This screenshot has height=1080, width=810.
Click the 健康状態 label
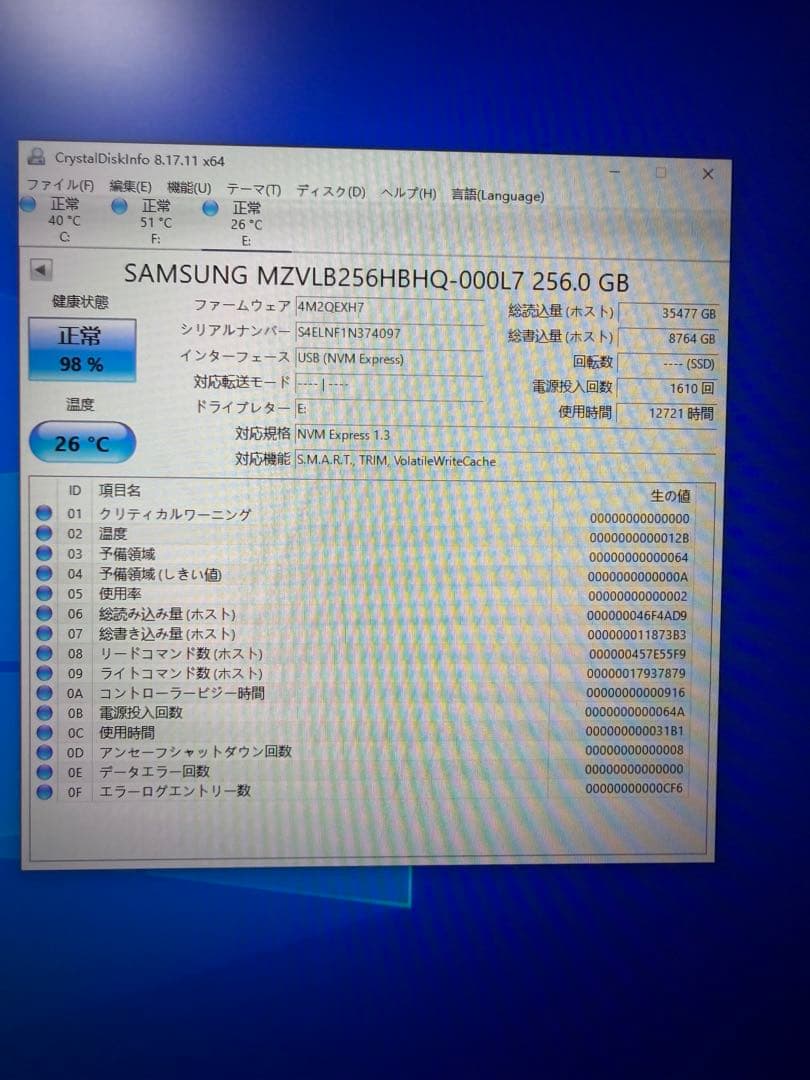(81, 302)
